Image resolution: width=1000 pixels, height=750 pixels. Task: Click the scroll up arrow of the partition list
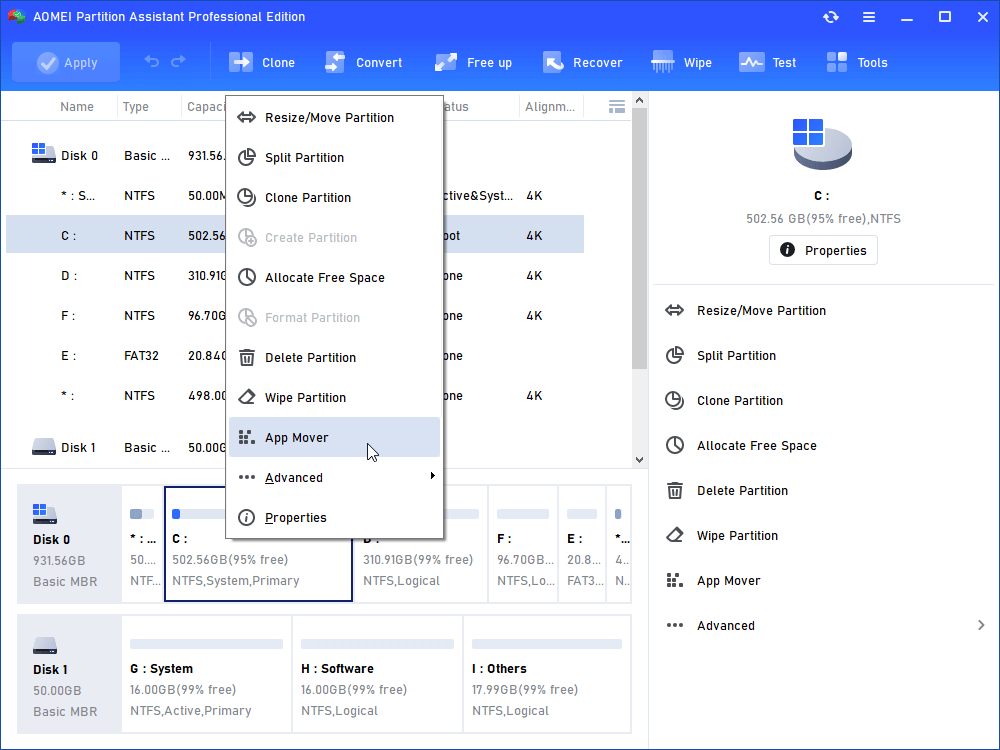tap(640, 100)
